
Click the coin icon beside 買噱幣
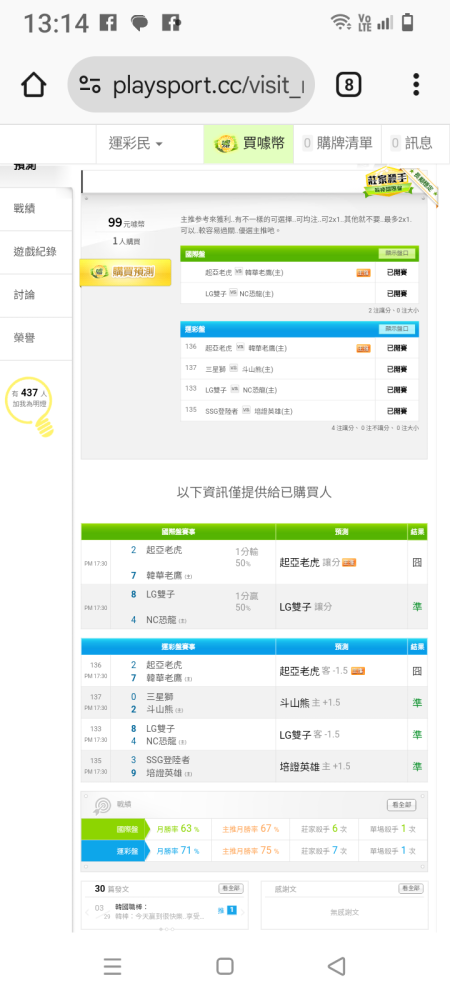pos(225,143)
